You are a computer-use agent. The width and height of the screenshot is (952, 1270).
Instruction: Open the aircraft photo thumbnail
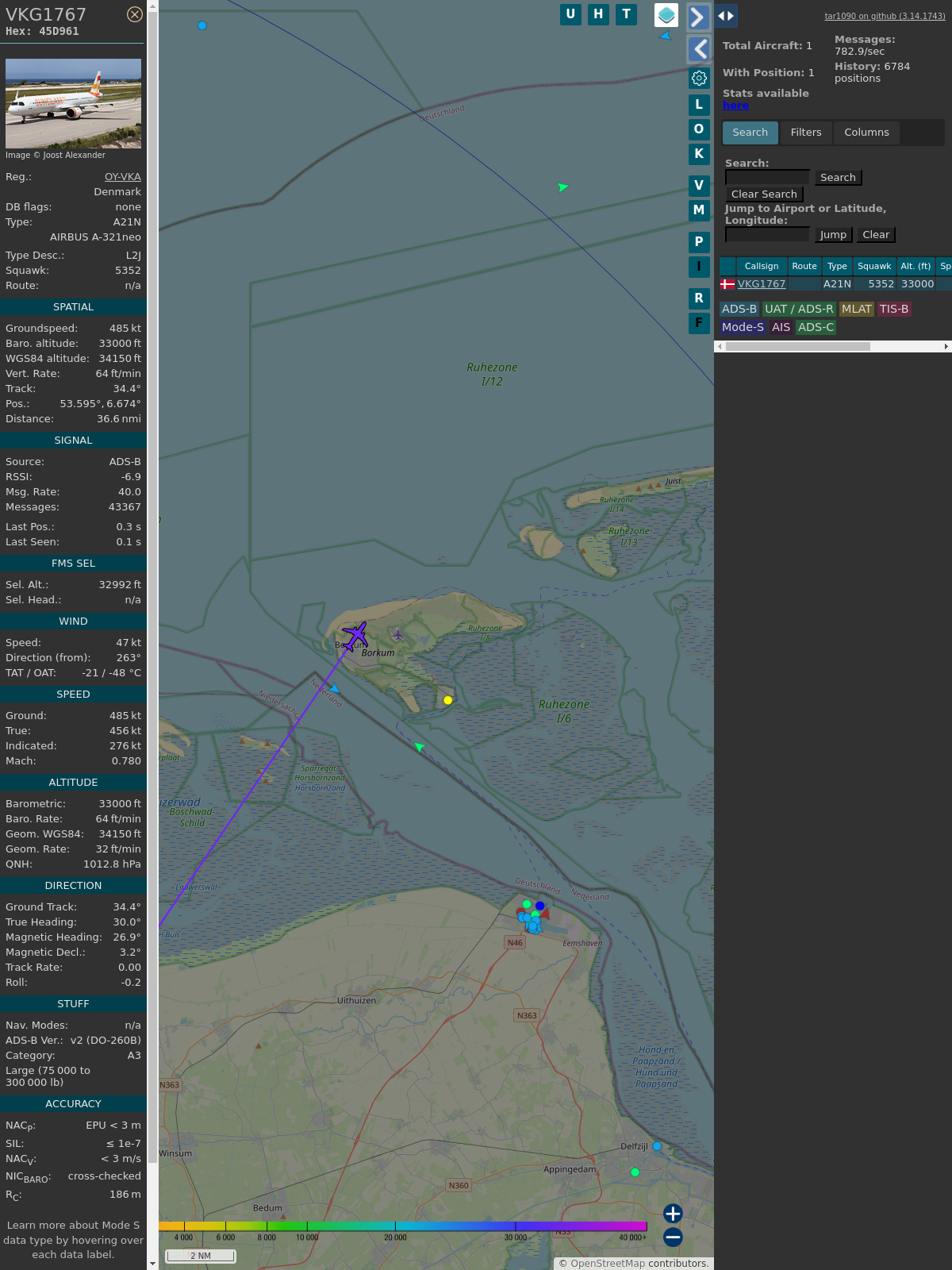coord(73,103)
